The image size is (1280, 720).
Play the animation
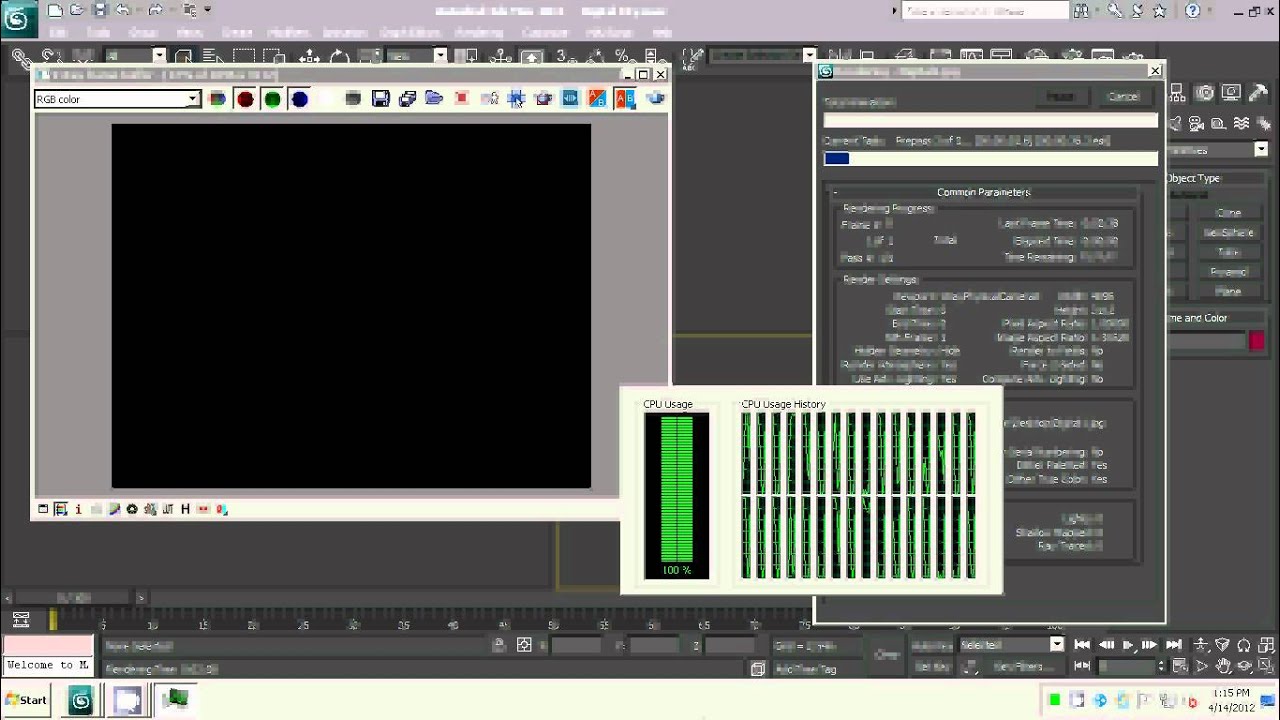1128,645
